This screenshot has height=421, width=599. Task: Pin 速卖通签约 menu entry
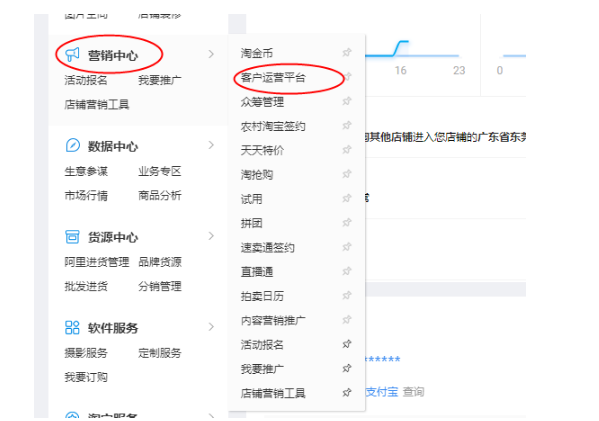(x=347, y=247)
